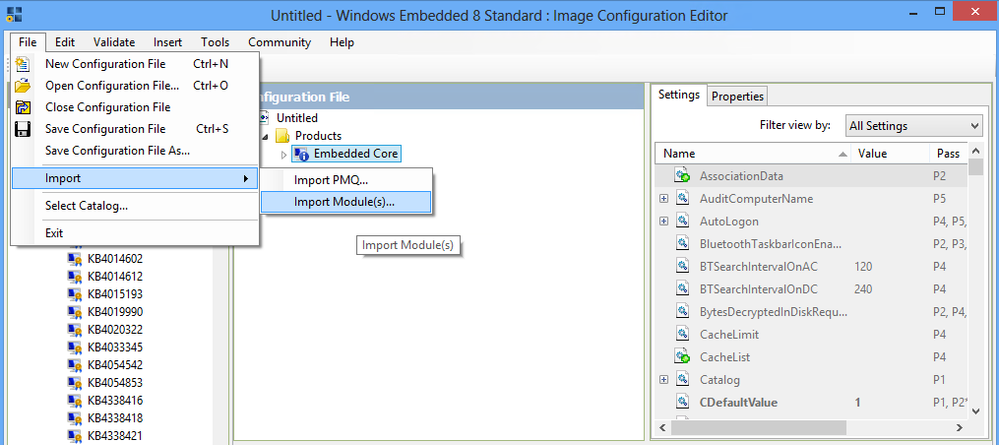Image resolution: width=999 pixels, height=445 pixels.
Task: Expand the Embedded Core tree node
Action: (x=284, y=154)
